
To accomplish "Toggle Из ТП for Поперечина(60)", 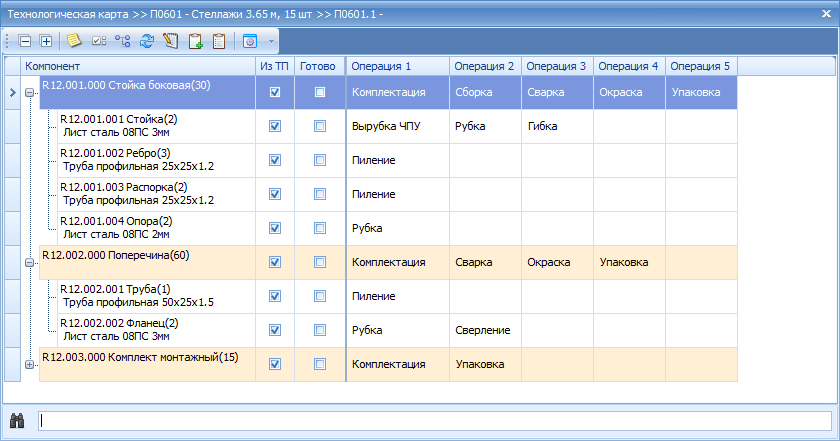I will point(275,262).
